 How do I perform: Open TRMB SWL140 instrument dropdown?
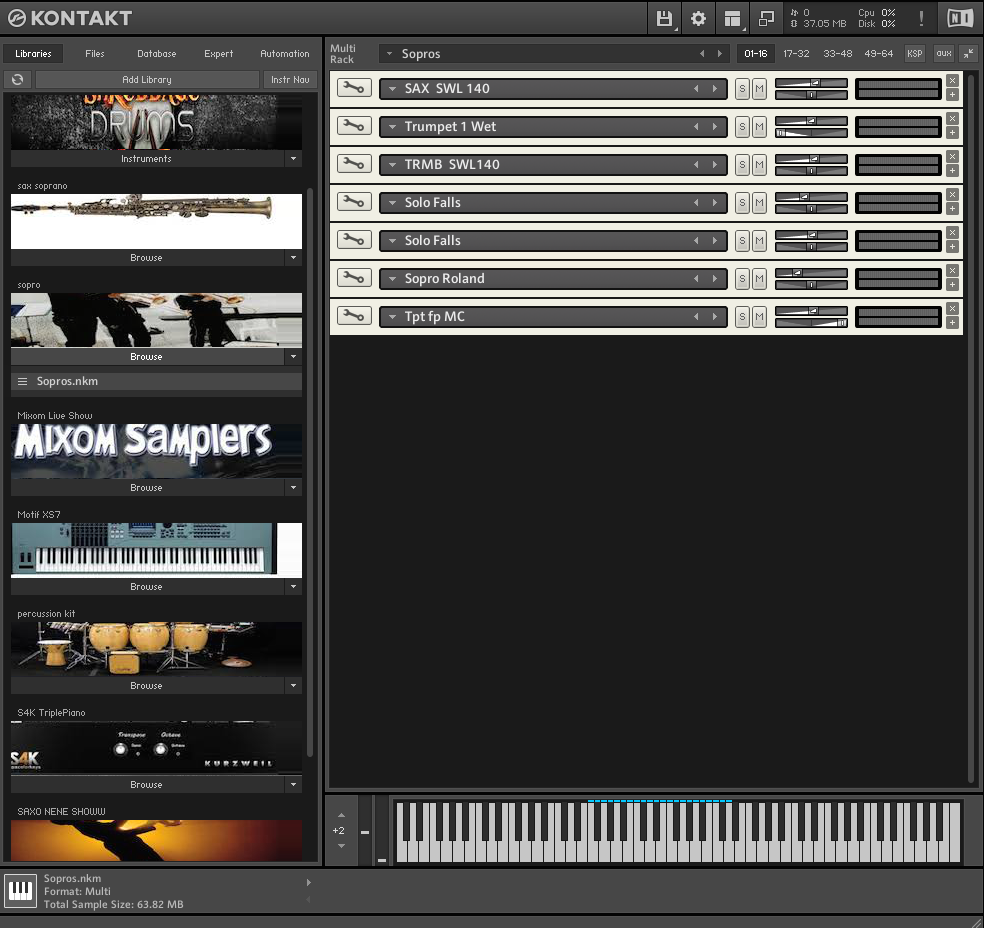pos(392,164)
